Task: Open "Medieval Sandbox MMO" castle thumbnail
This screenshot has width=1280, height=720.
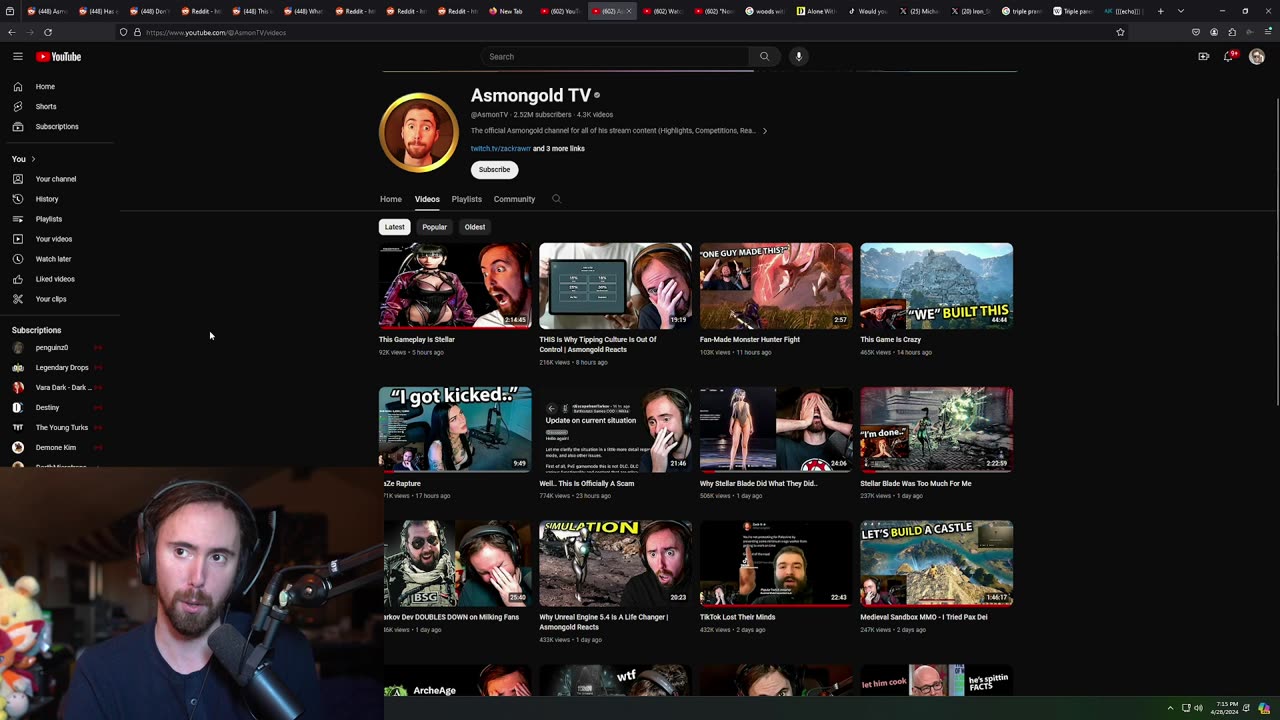Action: point(936,563)
